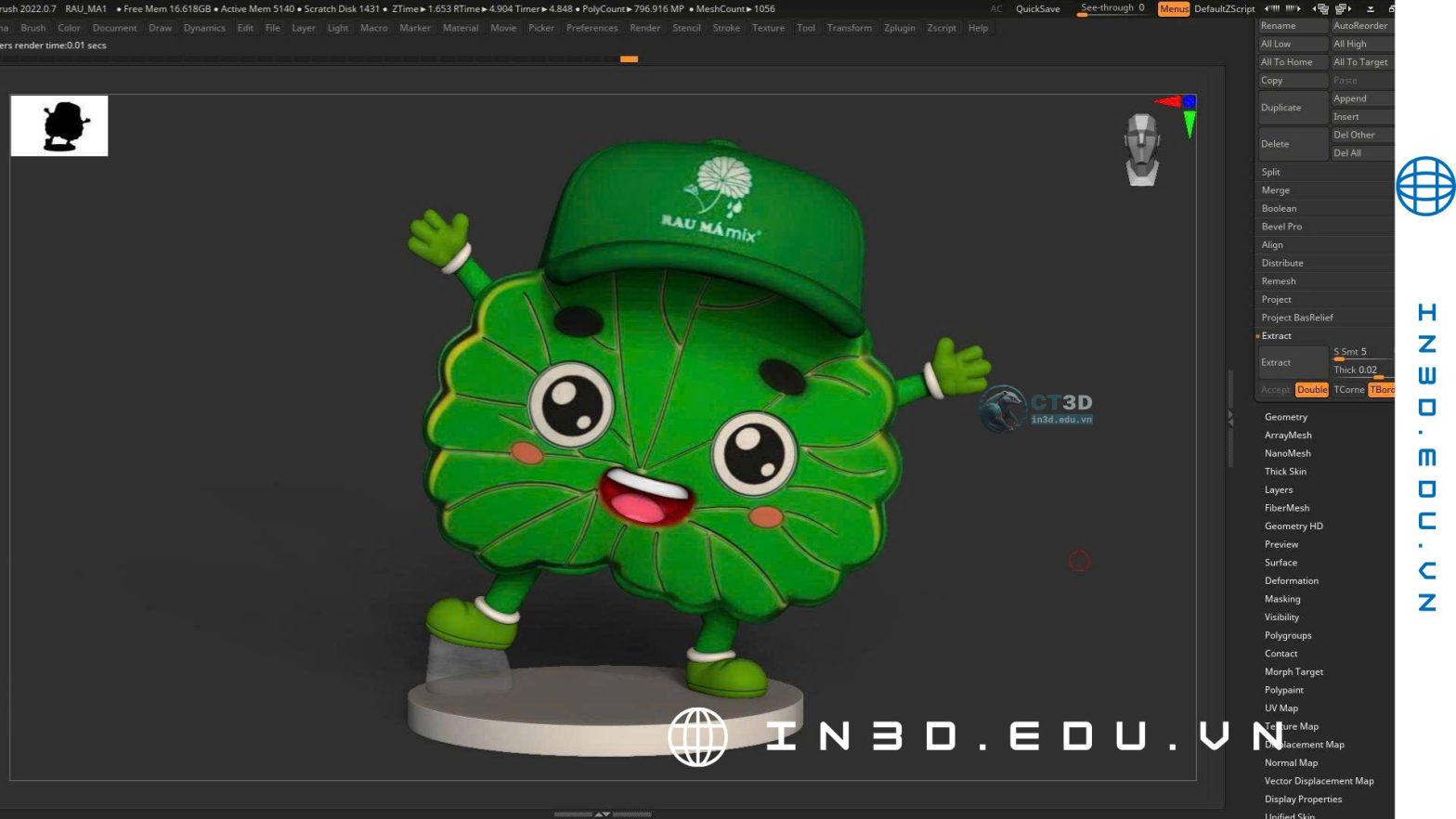This screenshot has width=1456, height=819.
Task: Click the hide-to-tray minimize arrow icon
Action: click(1371, 9)
